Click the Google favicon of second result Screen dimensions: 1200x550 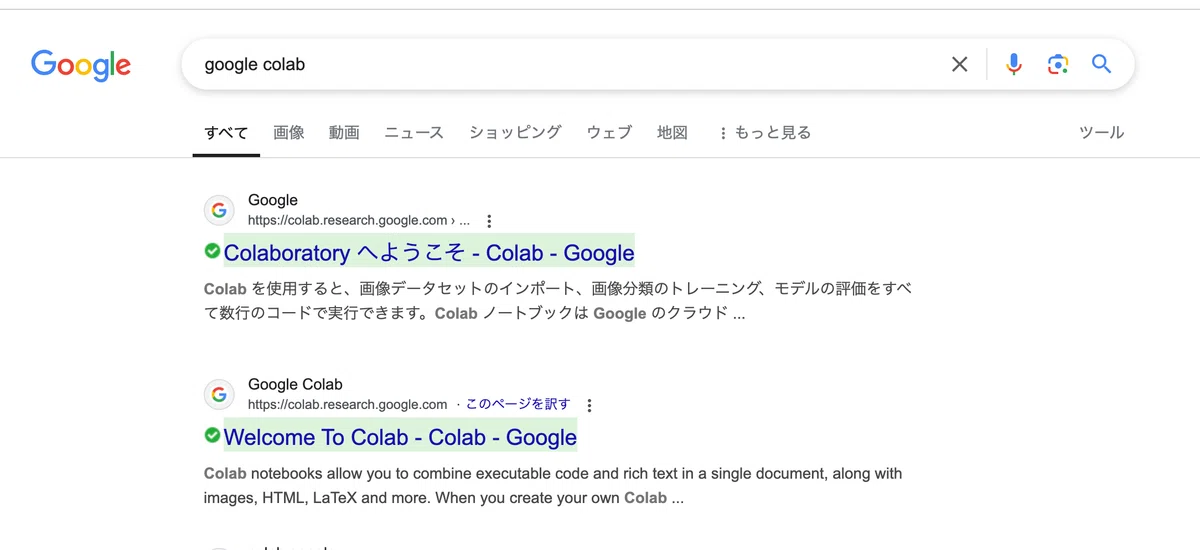[219, 394]
